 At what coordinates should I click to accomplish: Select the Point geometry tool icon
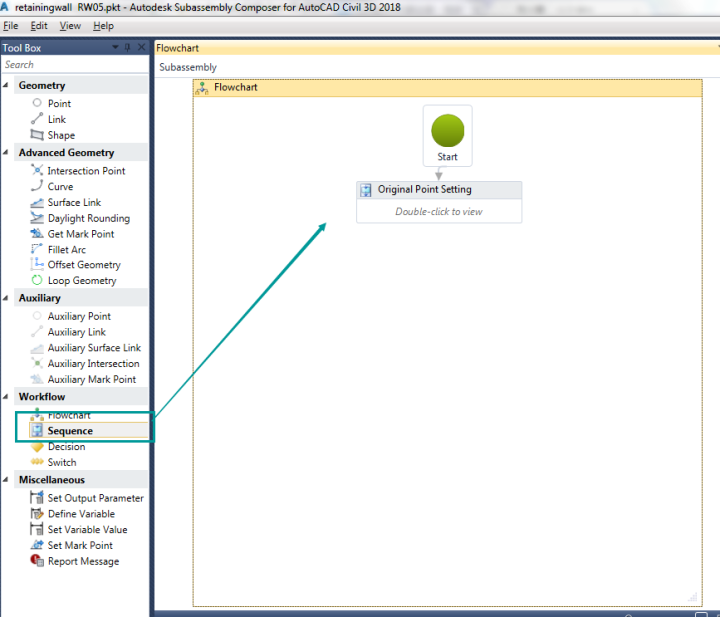pyautogui.click(x=37, y=103)
